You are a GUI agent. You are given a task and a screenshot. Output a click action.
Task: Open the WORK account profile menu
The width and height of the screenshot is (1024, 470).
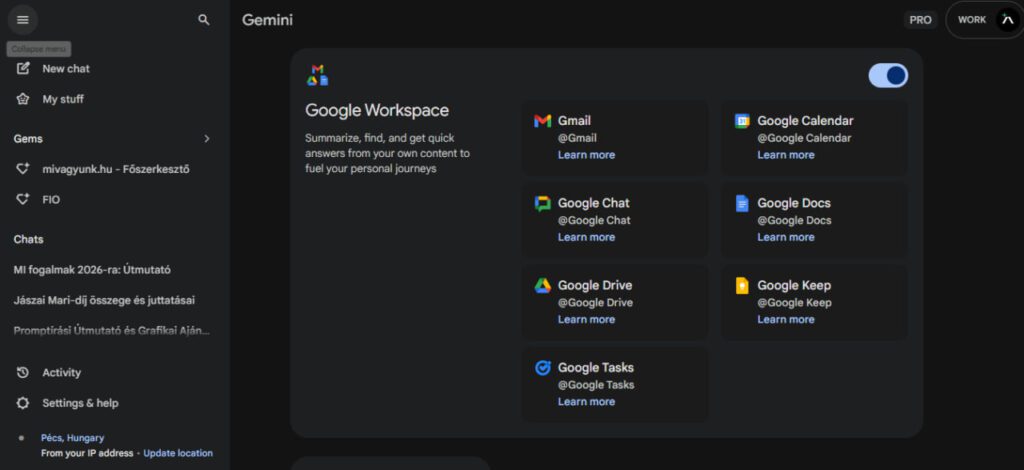(983, 20)
